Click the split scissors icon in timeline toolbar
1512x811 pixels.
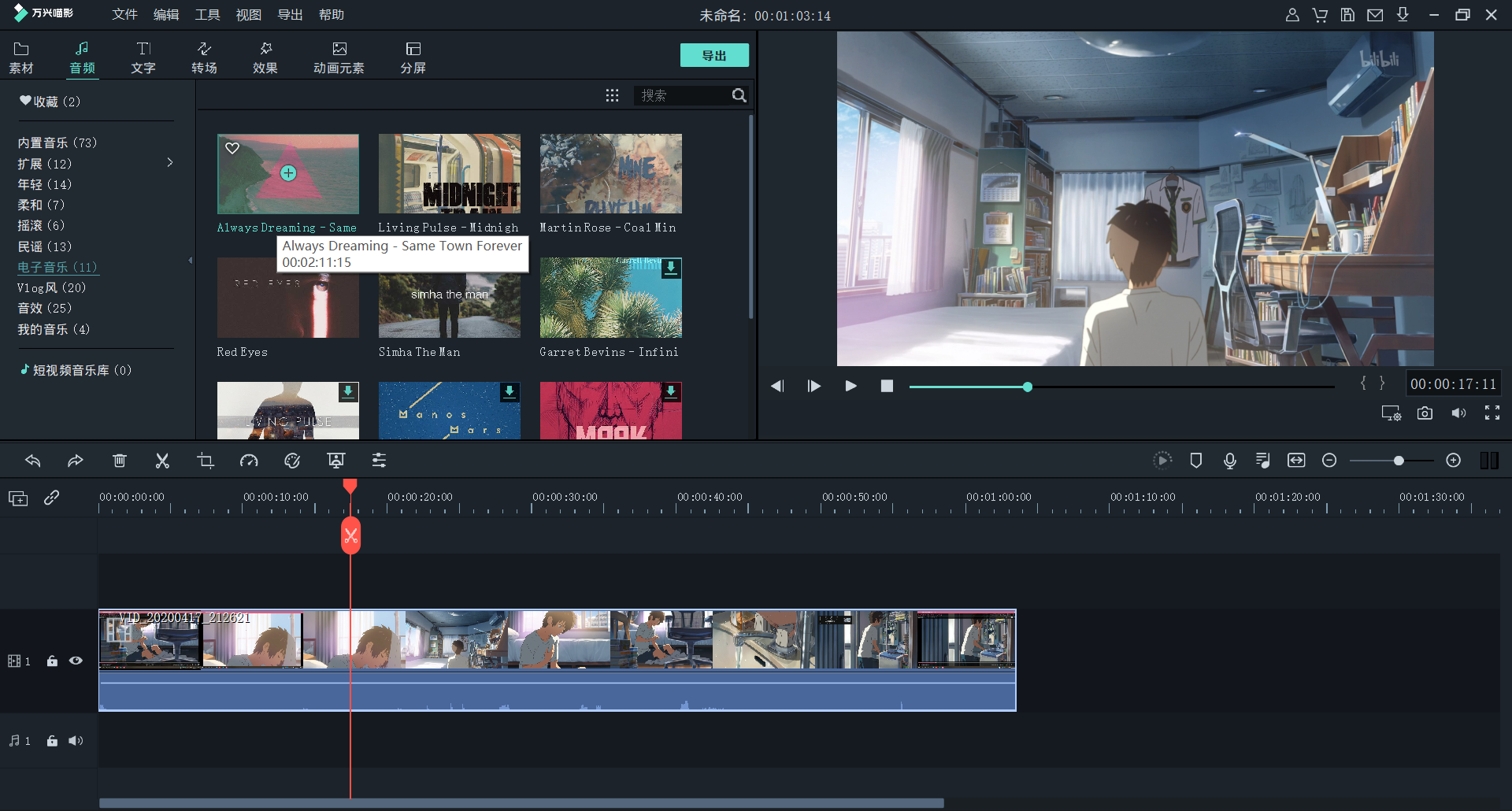click(x=162, y=461)
